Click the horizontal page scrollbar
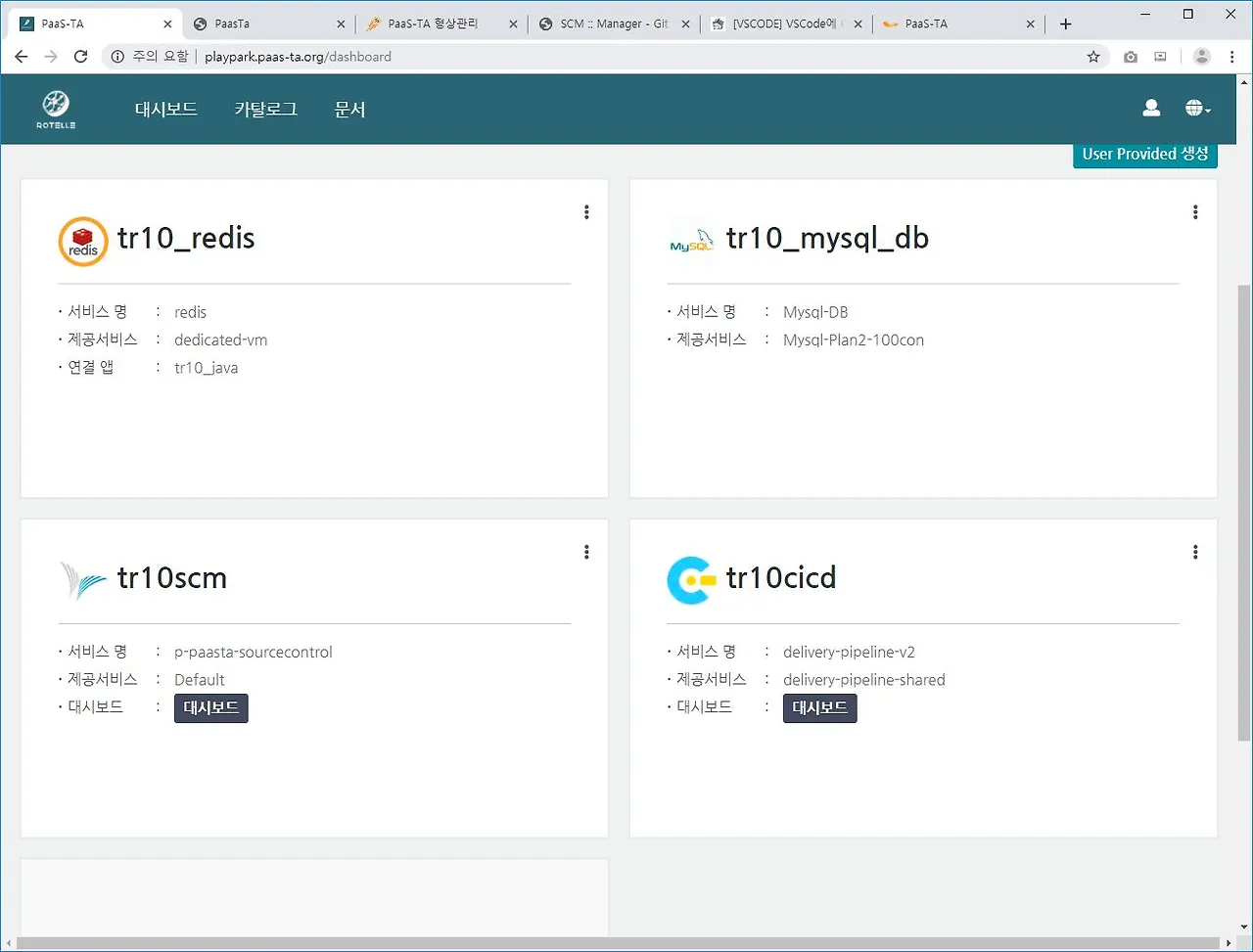 pyautogui.click(x=619, y=944)
